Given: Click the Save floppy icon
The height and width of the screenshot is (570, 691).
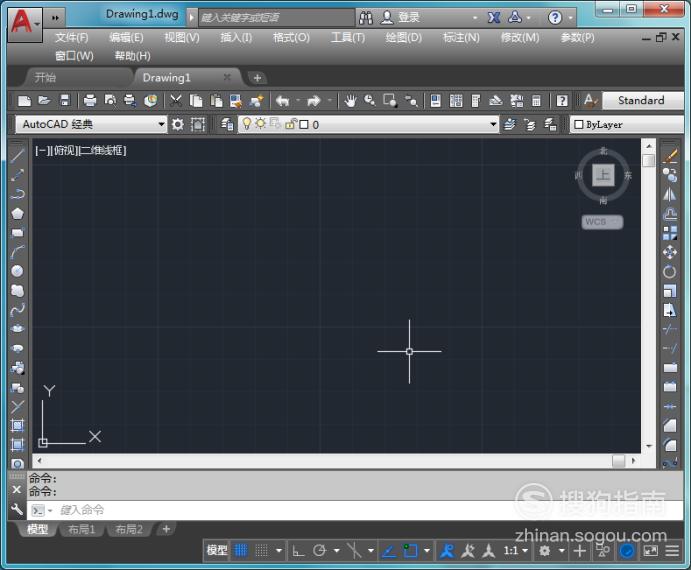Looking at the screenshot, I should click(x=65, y=101).
